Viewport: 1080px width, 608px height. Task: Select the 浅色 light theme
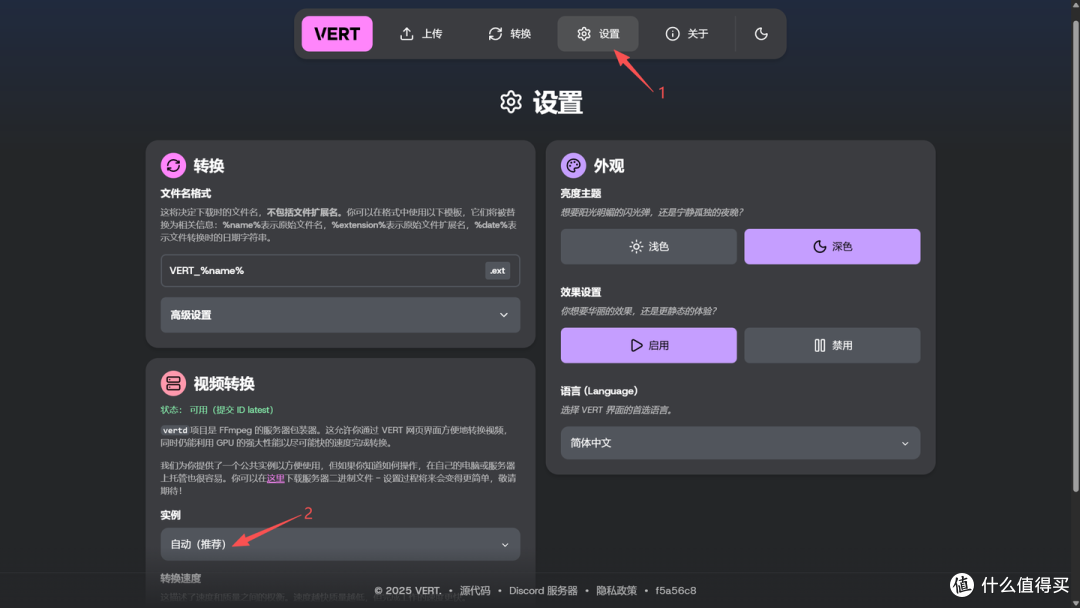pyautogui.click(x=648, y=247)
